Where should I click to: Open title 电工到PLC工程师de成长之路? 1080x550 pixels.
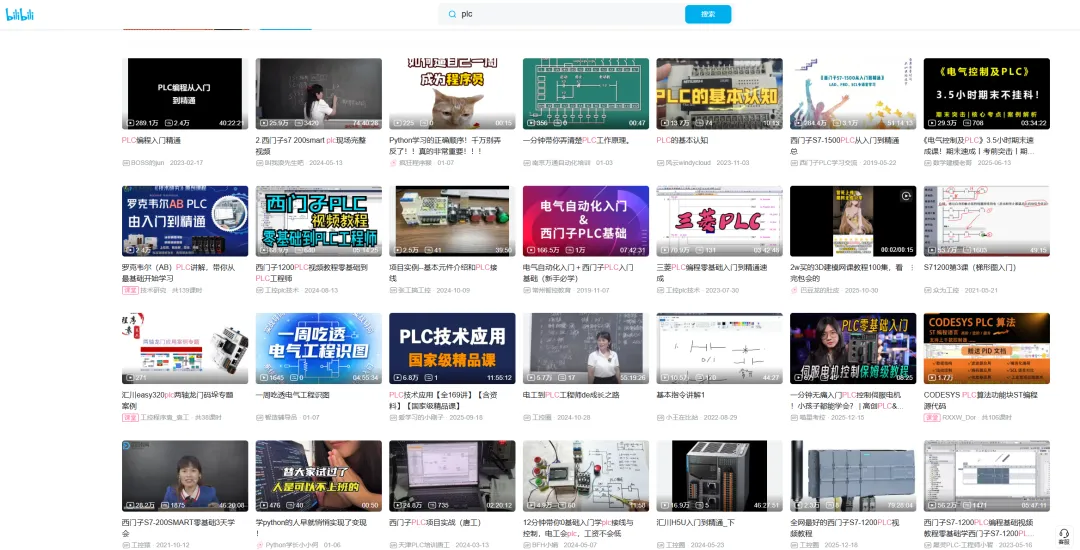[571, 395]
